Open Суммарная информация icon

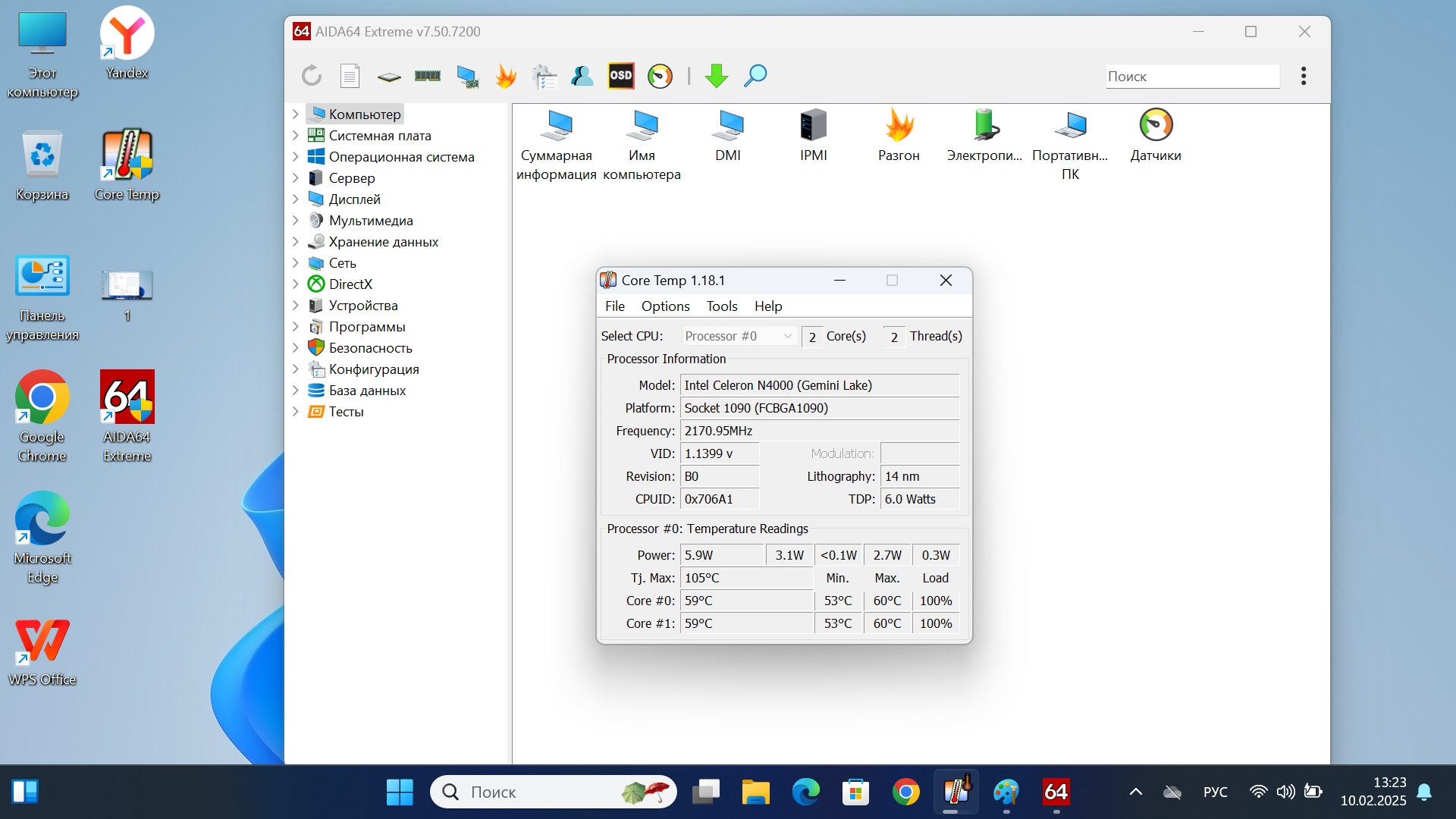pyautogui.click(x=556, y=145)
